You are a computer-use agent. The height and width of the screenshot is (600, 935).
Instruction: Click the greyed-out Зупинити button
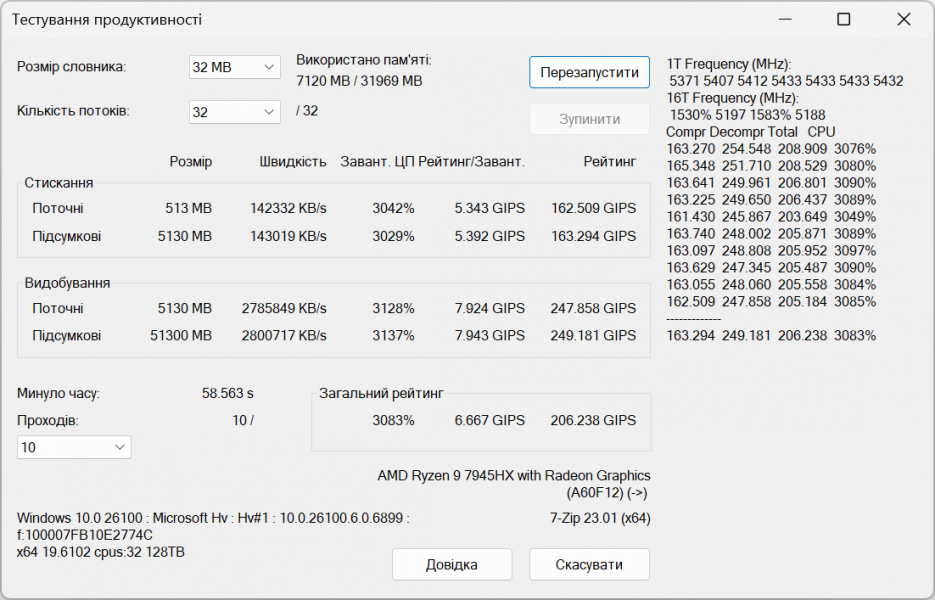coord(589,119)
